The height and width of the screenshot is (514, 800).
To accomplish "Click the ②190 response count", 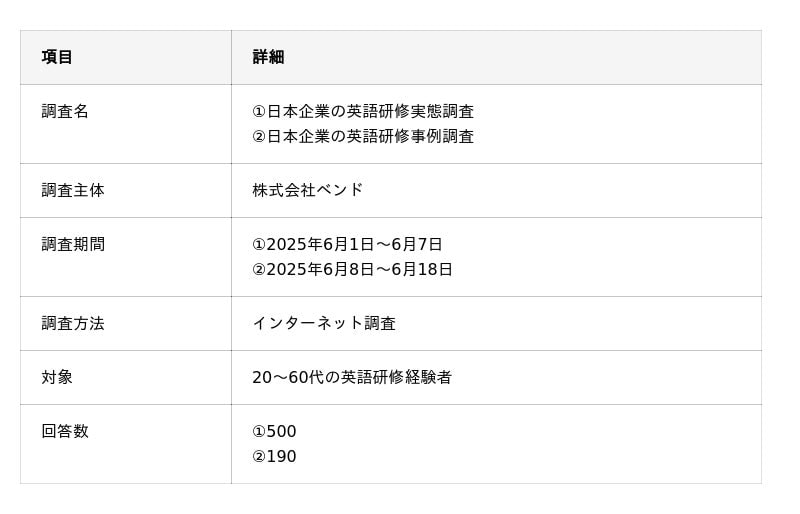I will pos(274,457).
